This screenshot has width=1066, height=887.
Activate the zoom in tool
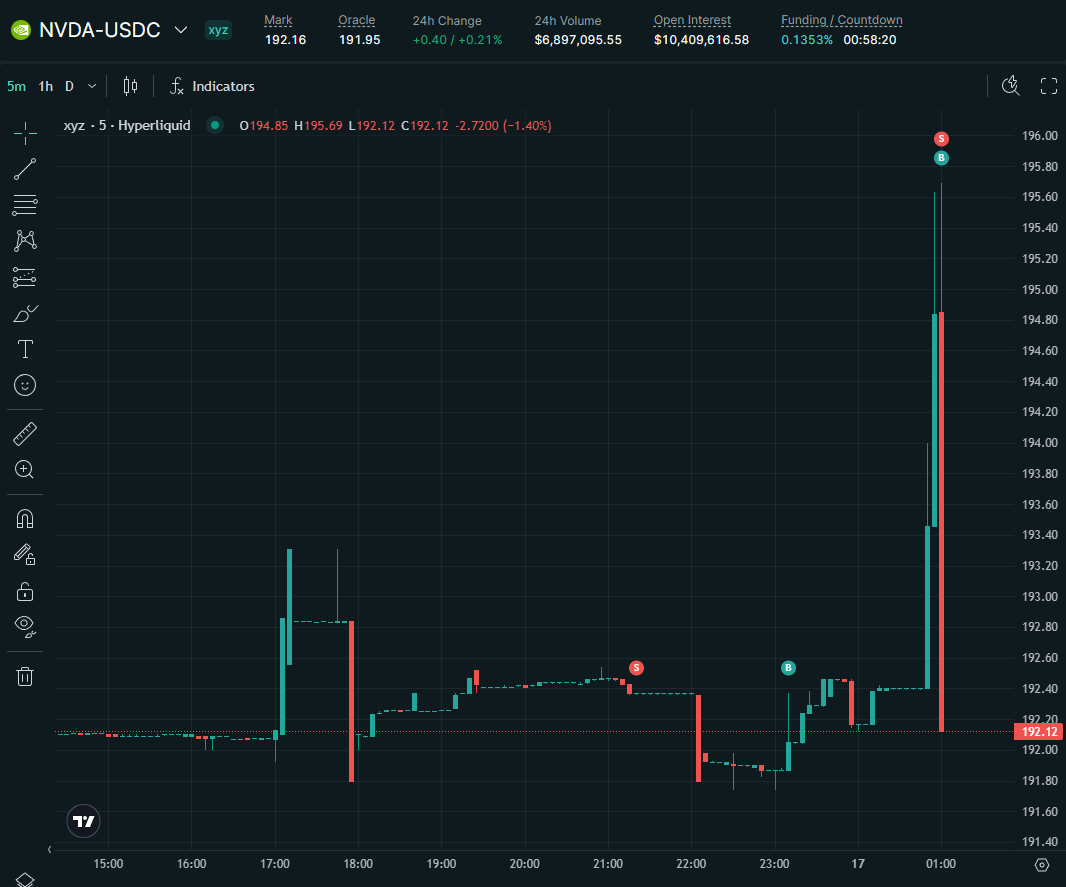coord(25,470)
